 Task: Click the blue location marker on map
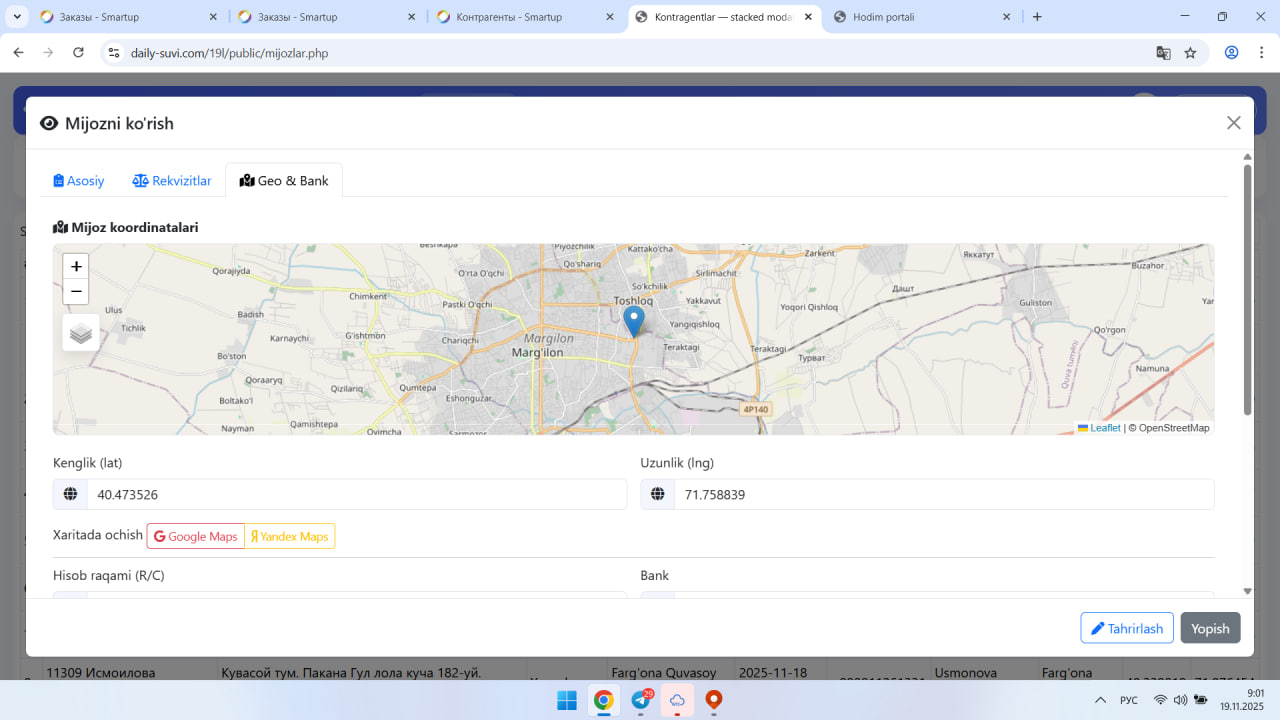(633, 321)
